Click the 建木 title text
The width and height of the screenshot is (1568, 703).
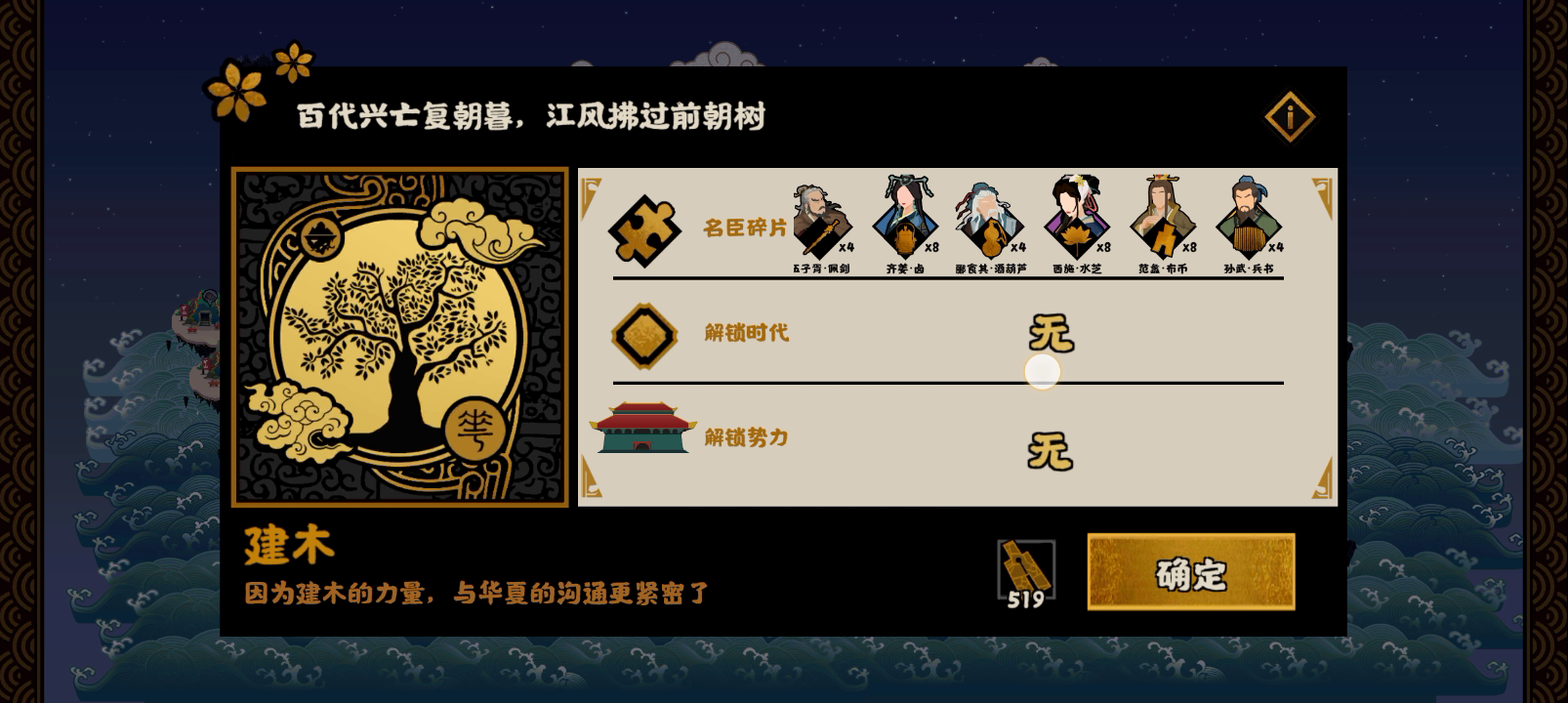click(289, 547)
